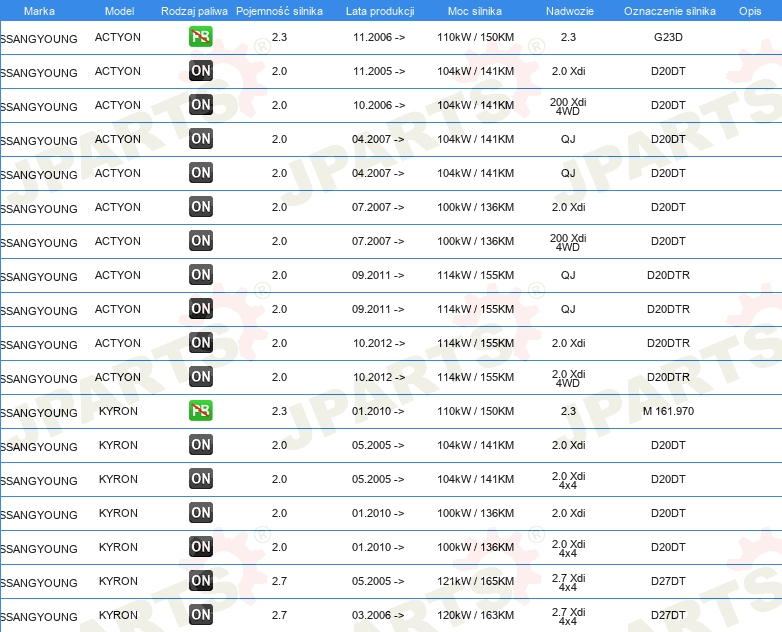Click the ON icon for Kyron 05.2005 2.0 Xdi

point(200,444)
